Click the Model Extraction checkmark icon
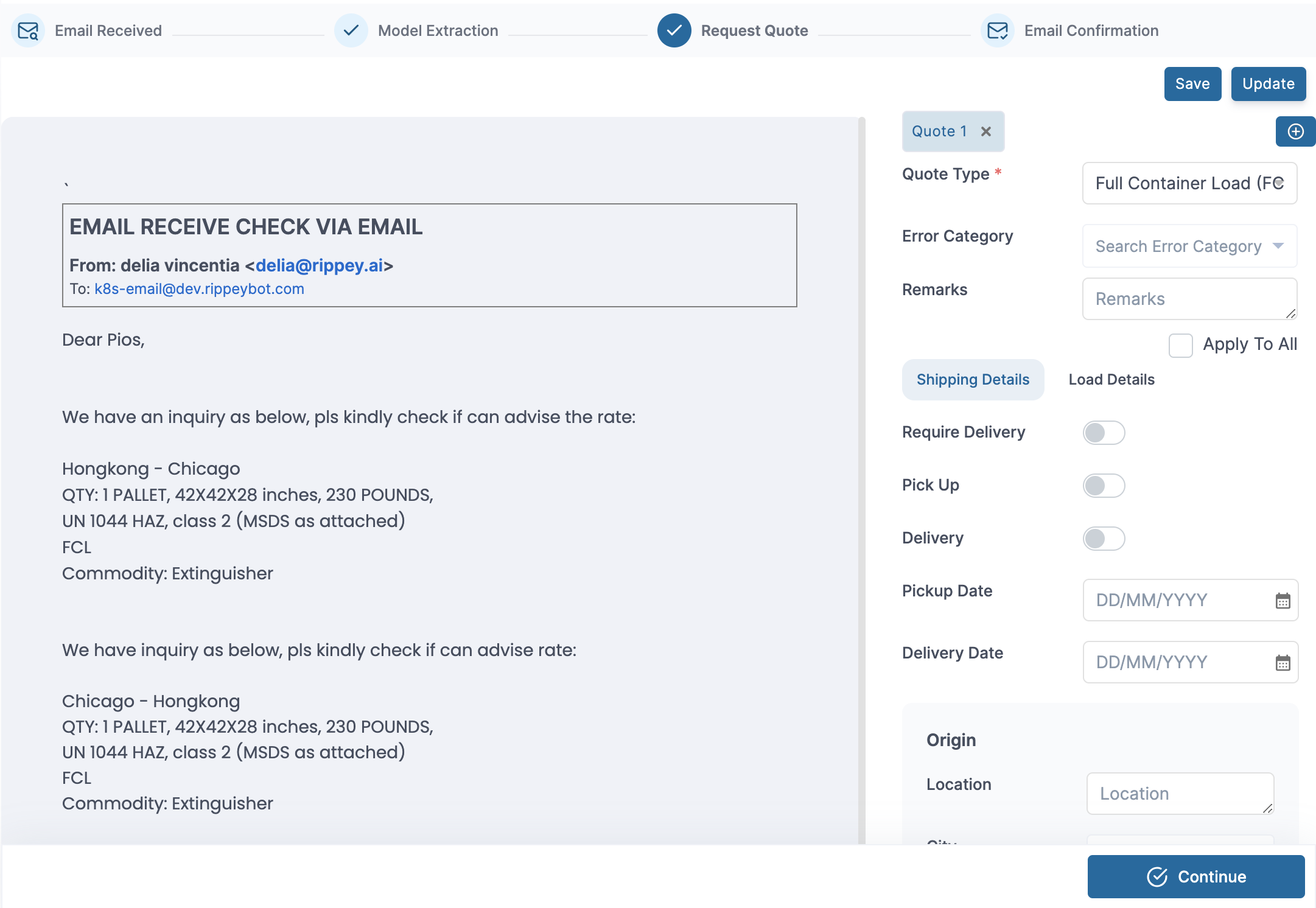1316x908 pixels. coord(351,31)
